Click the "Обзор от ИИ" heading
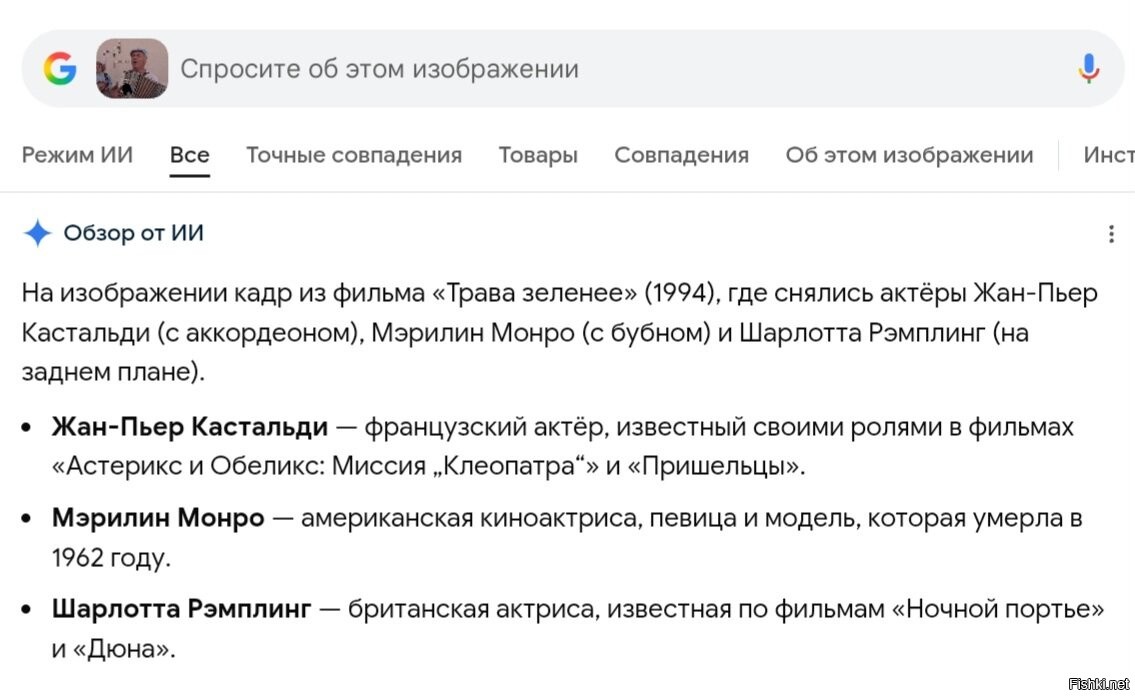1135x696 pixels. pyautogui.click(x=133, y=233)
